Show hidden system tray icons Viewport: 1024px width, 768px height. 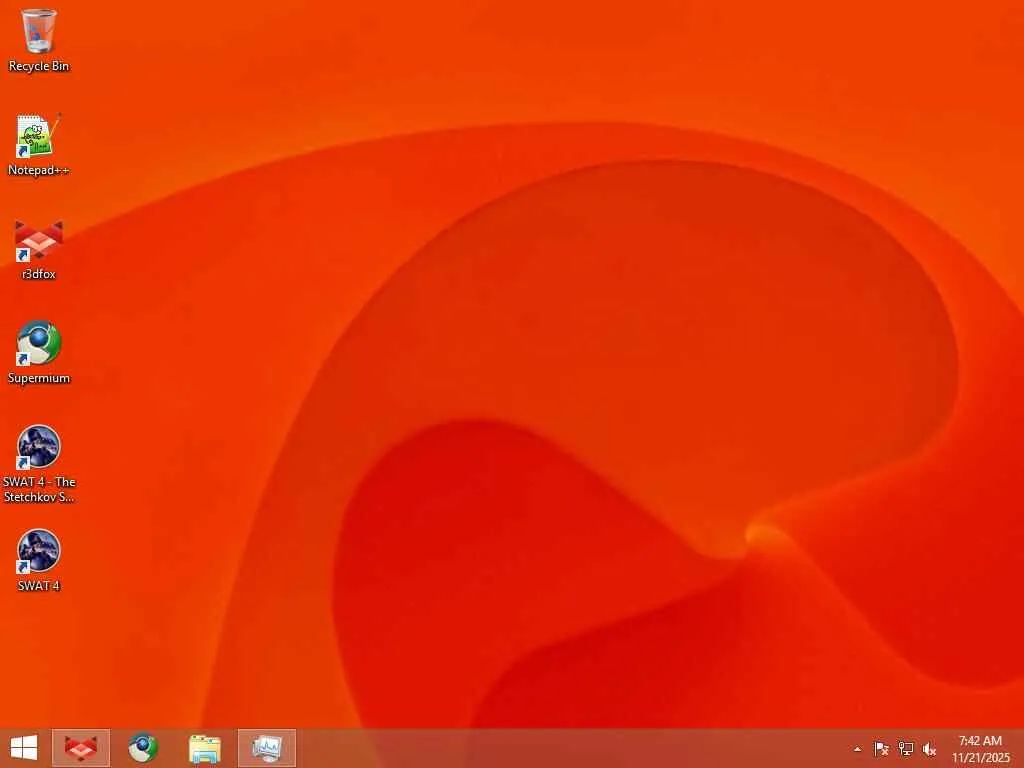coord(857,749)
